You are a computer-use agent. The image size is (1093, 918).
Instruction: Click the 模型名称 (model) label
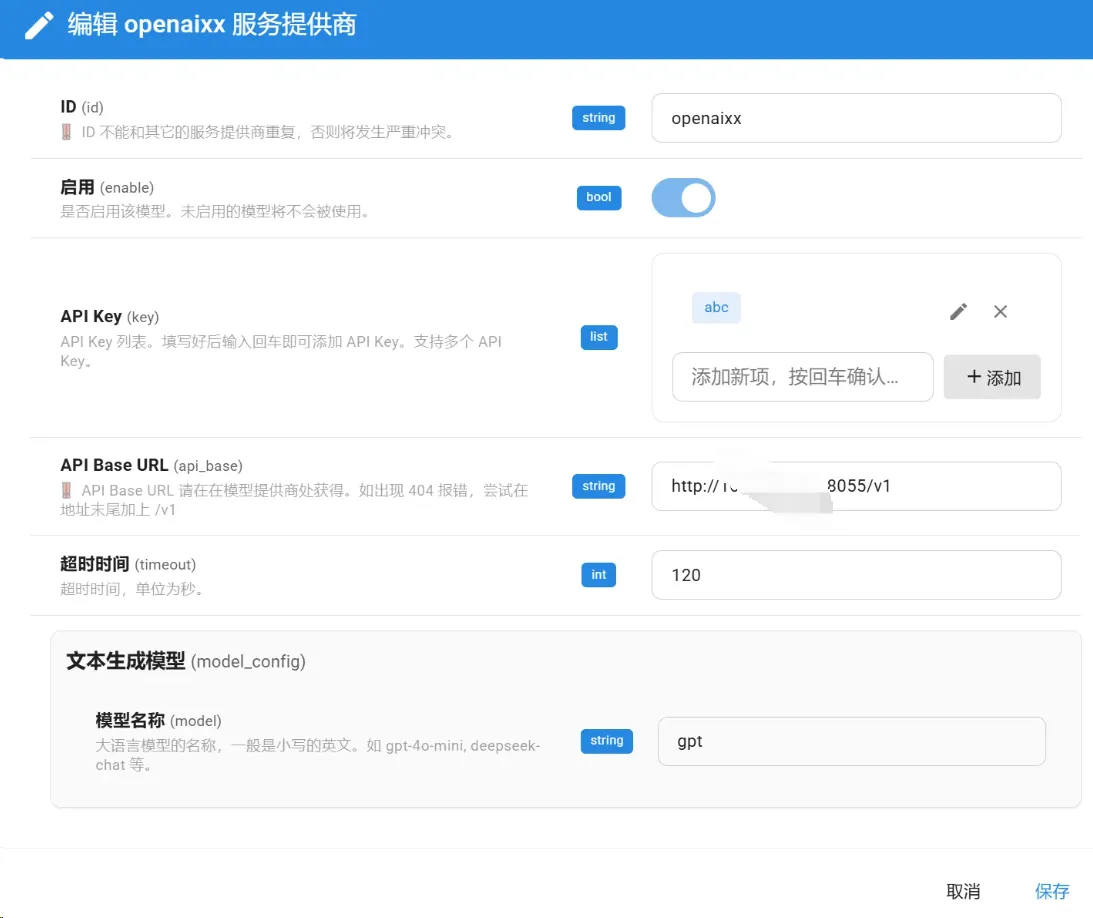pyautogui.click(x=158, y=720)
